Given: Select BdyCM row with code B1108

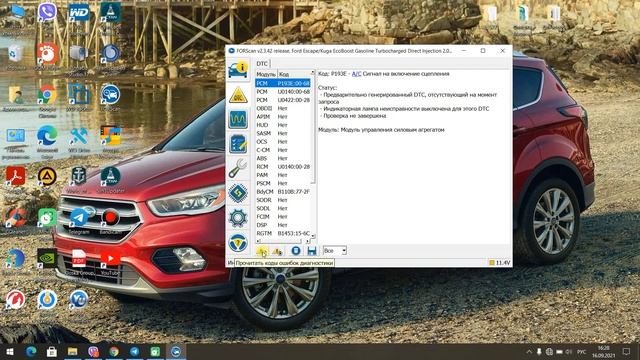Looking at the screenshot, I should point(283,192).
